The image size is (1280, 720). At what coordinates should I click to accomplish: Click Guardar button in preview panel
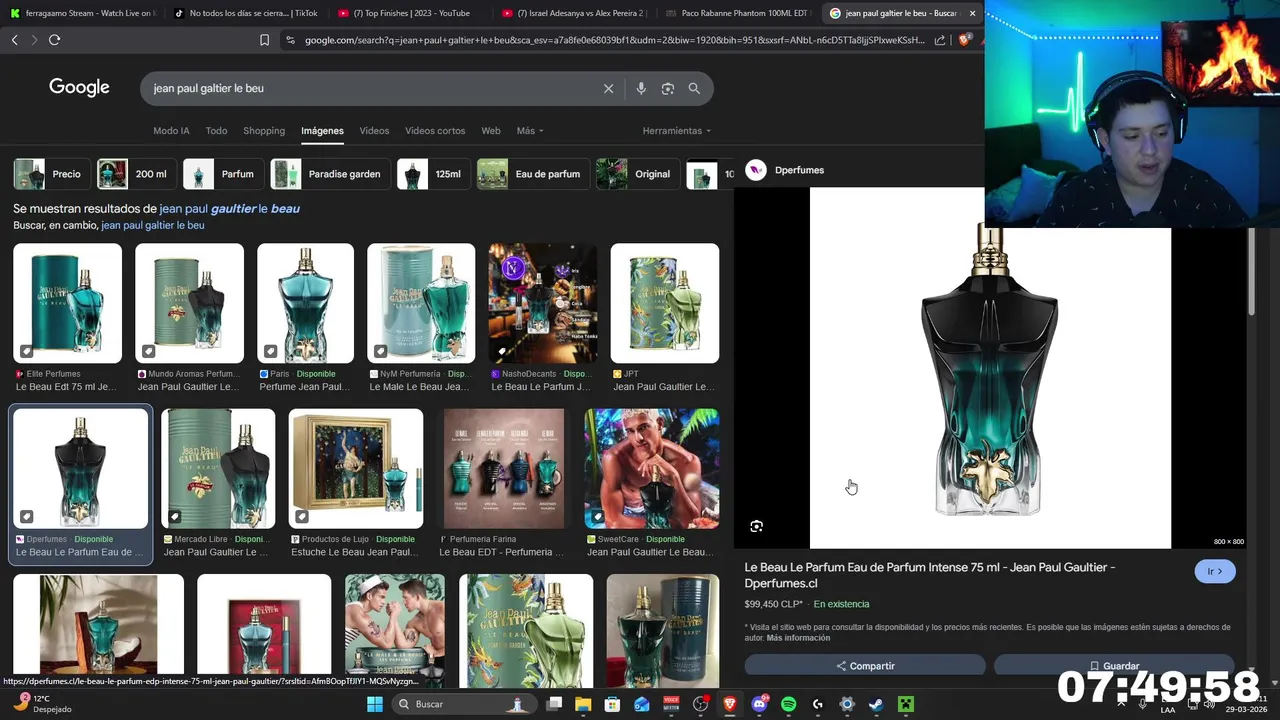pos(1114,666)
